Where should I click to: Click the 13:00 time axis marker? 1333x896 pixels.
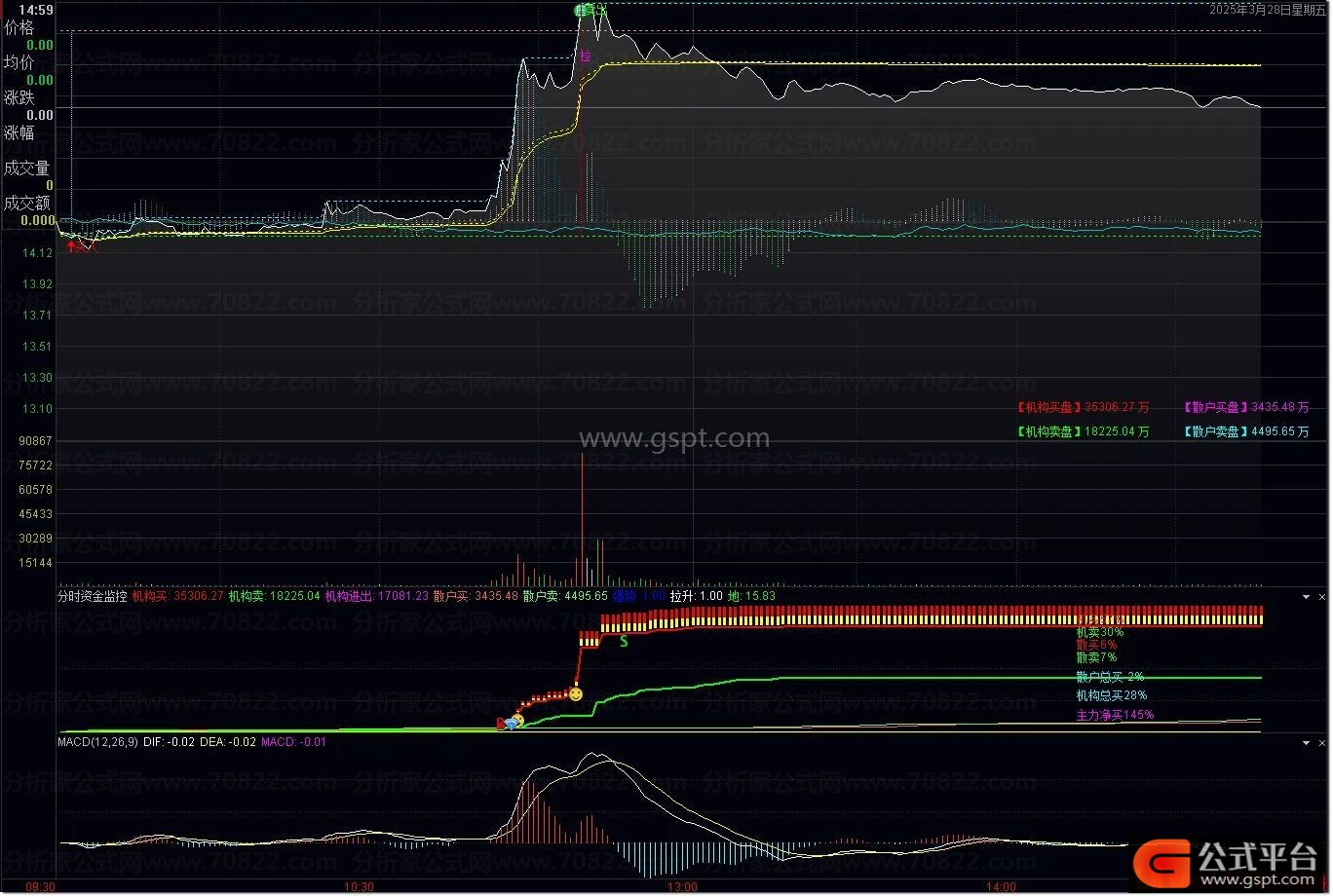pos(681,886)
